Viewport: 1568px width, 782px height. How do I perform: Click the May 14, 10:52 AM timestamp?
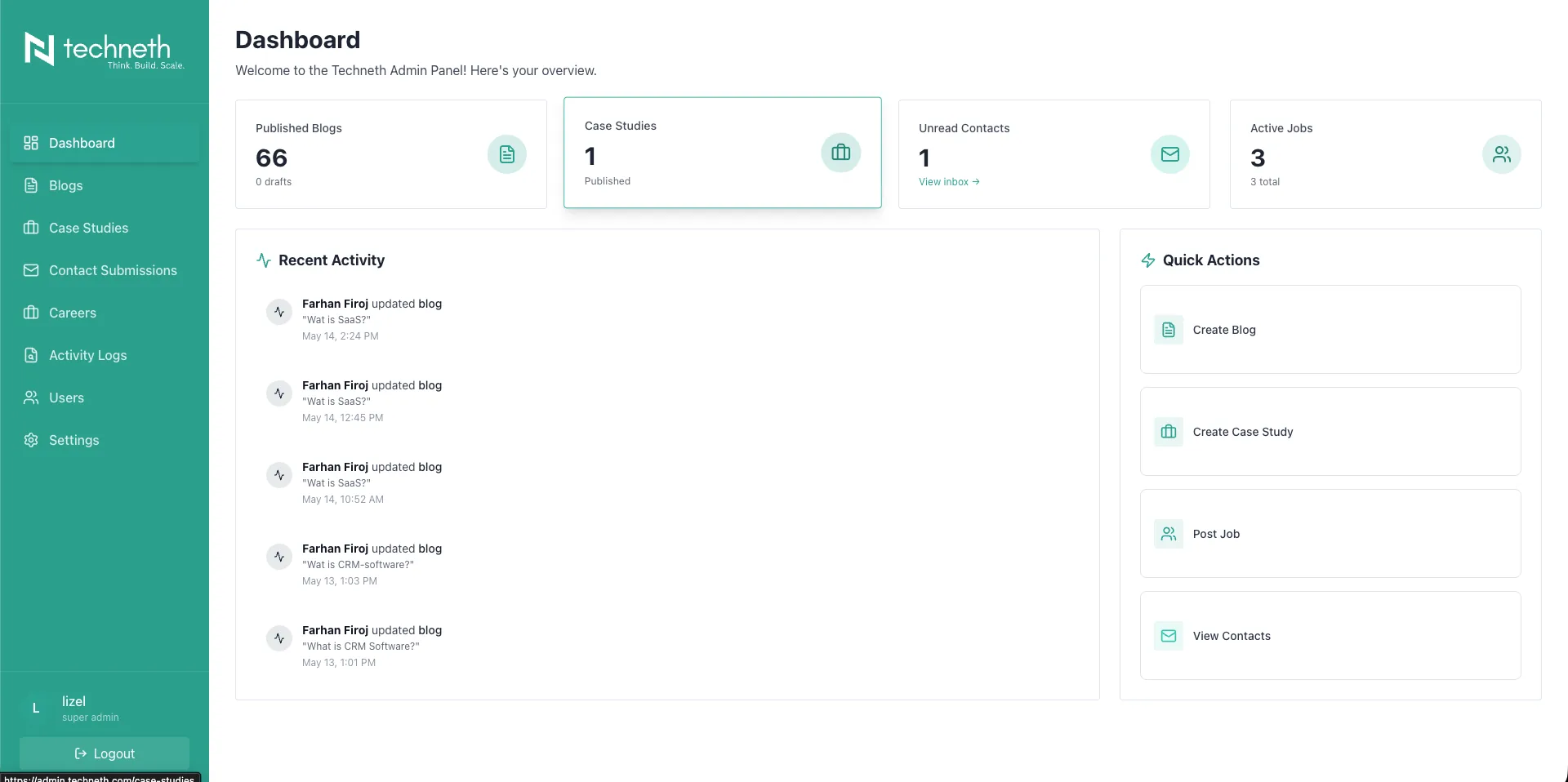point(343,500)
